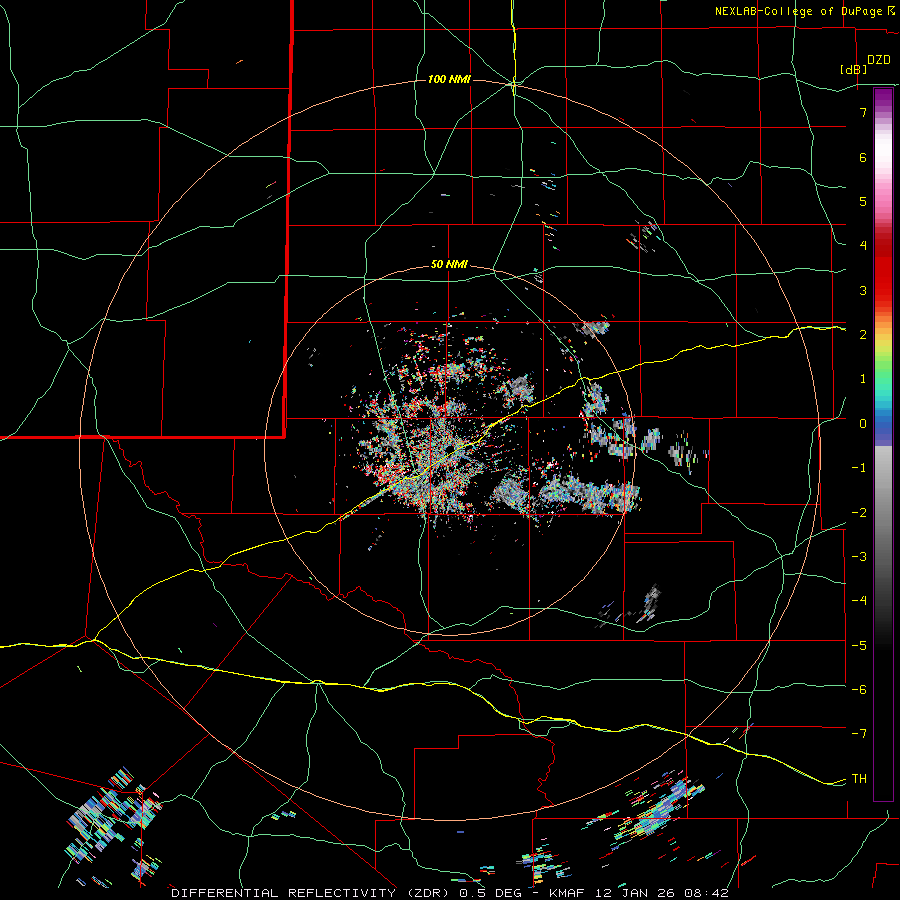
Task: Click the 6 value on color scale
Action: pos(863,157)
